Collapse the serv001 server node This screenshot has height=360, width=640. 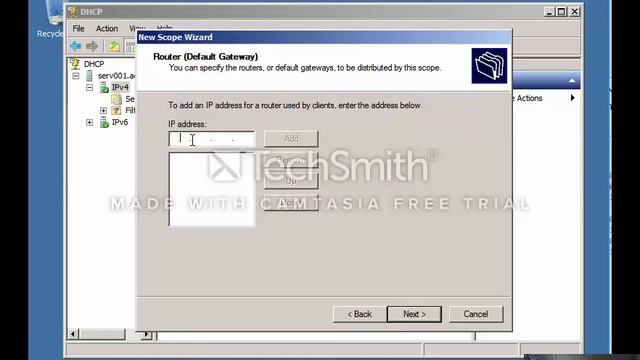[76, 76]
